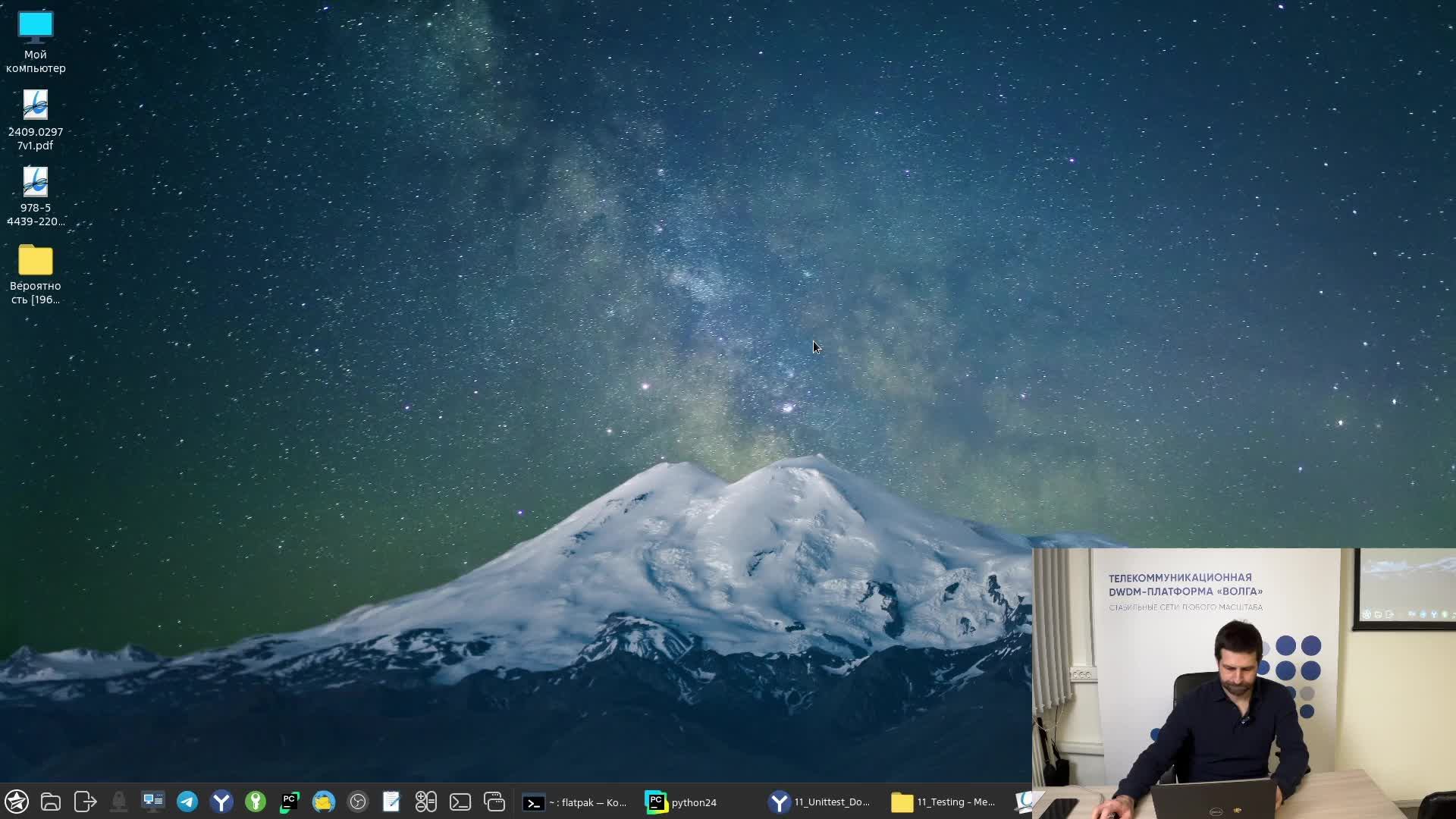Open the star application menu launcher
The image size is (1456, 819).
pos(17,802)
